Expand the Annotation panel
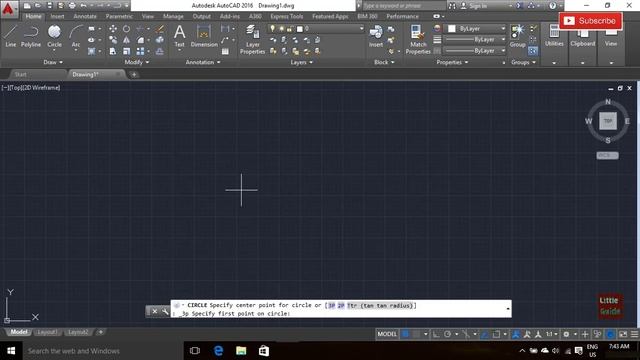 203,62
